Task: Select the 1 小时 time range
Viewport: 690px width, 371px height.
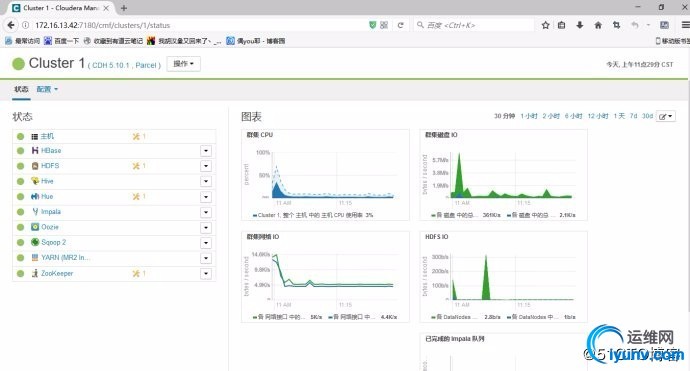Action: coord(529,116)
